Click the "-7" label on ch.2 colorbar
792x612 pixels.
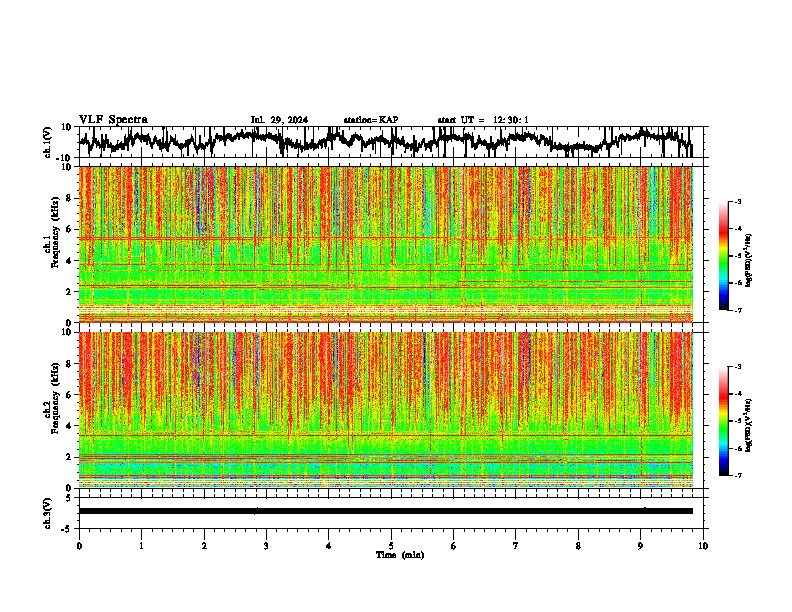pyautogui.click(x=737, y=475)
